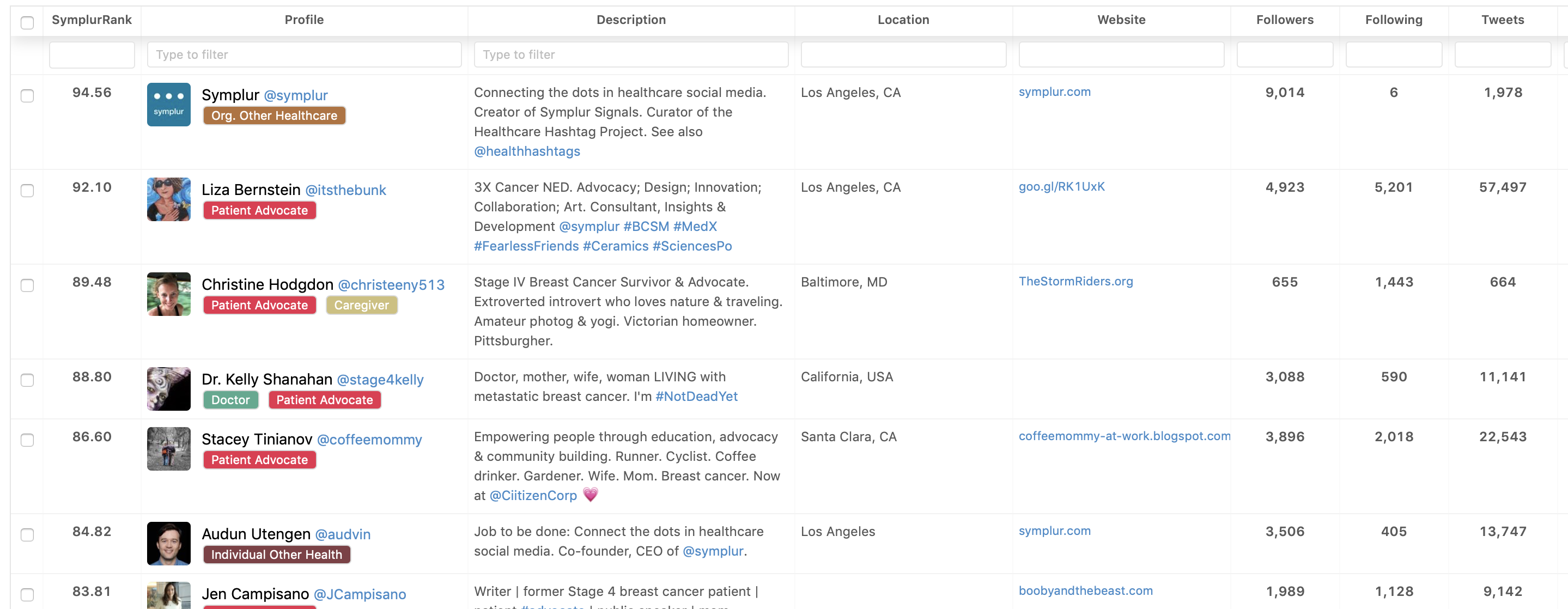Sort by the Followers column header
The height and width of the screenshot is (609, 1568).
tap(1285, 20)
